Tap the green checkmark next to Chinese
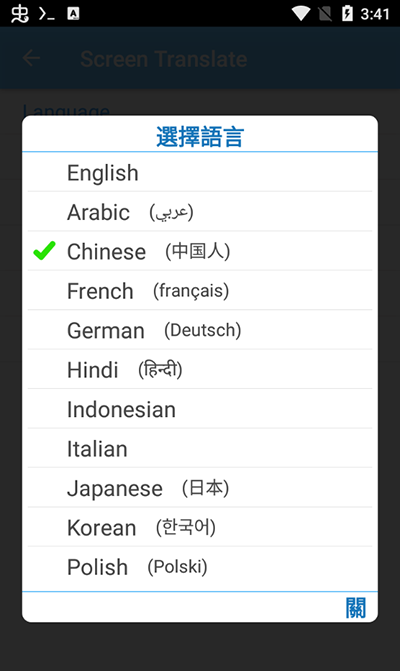Viewport: 400px width, 671px height. point(44,251)
